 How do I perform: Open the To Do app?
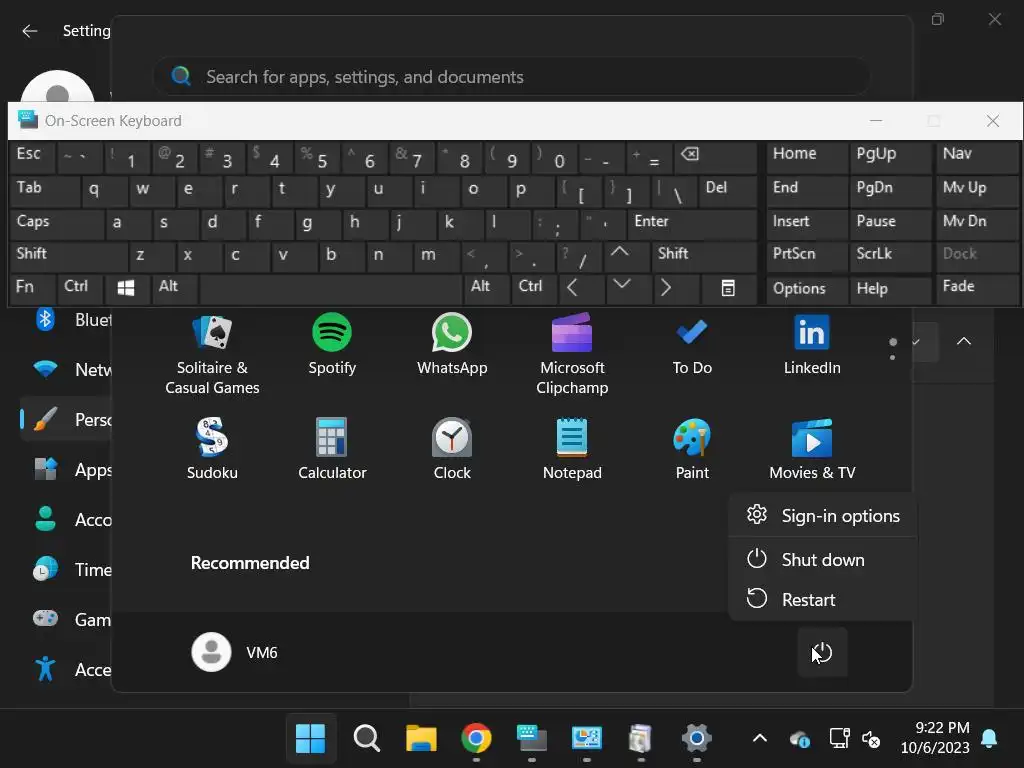pos(692,345)
